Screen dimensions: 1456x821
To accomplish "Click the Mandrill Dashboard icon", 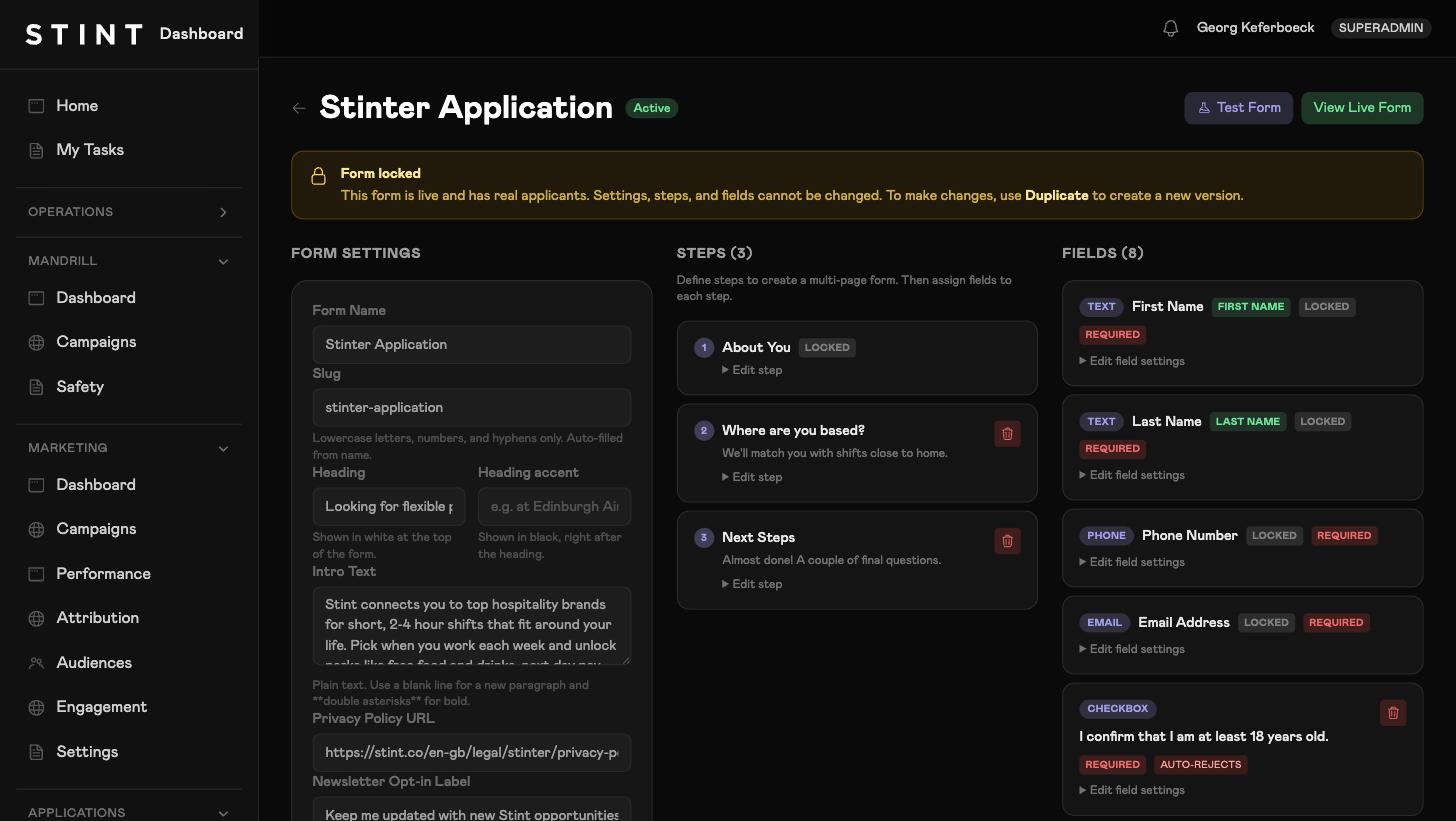I will 36,298.
